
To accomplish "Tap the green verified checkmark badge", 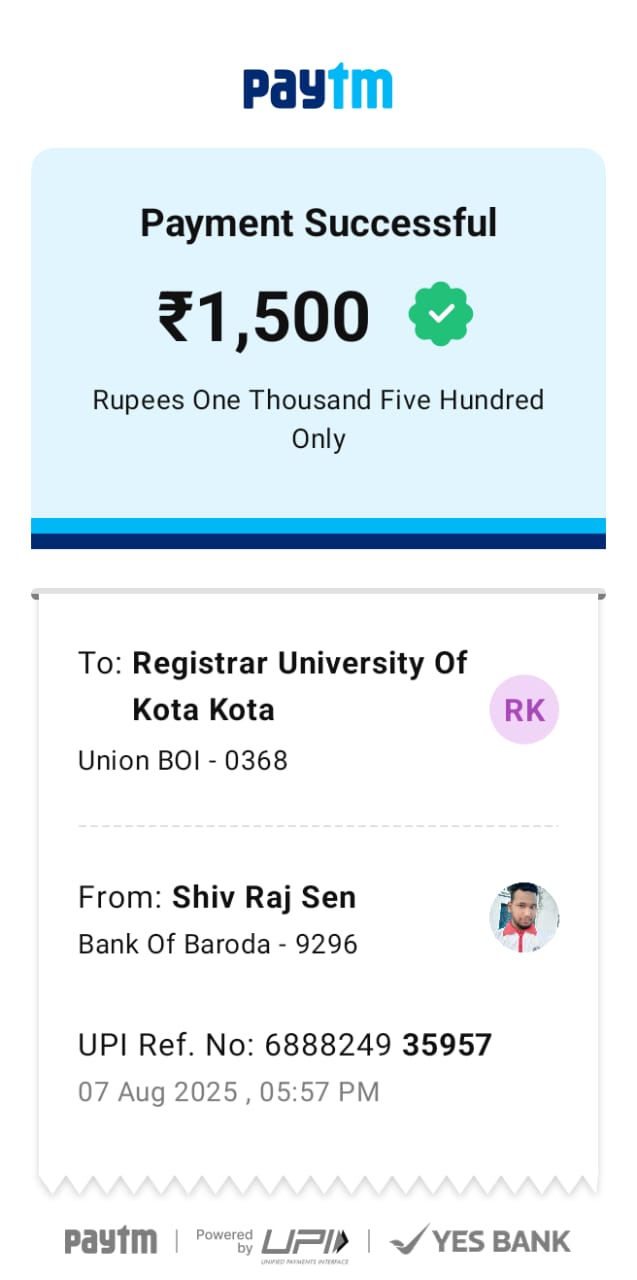I will click(441, 315).
